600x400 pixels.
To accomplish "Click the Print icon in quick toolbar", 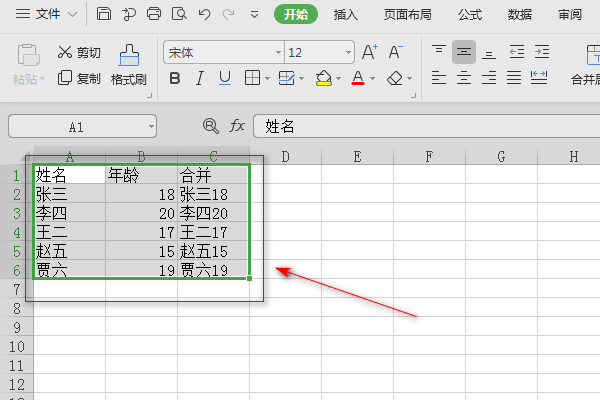I will pos(154,14).
